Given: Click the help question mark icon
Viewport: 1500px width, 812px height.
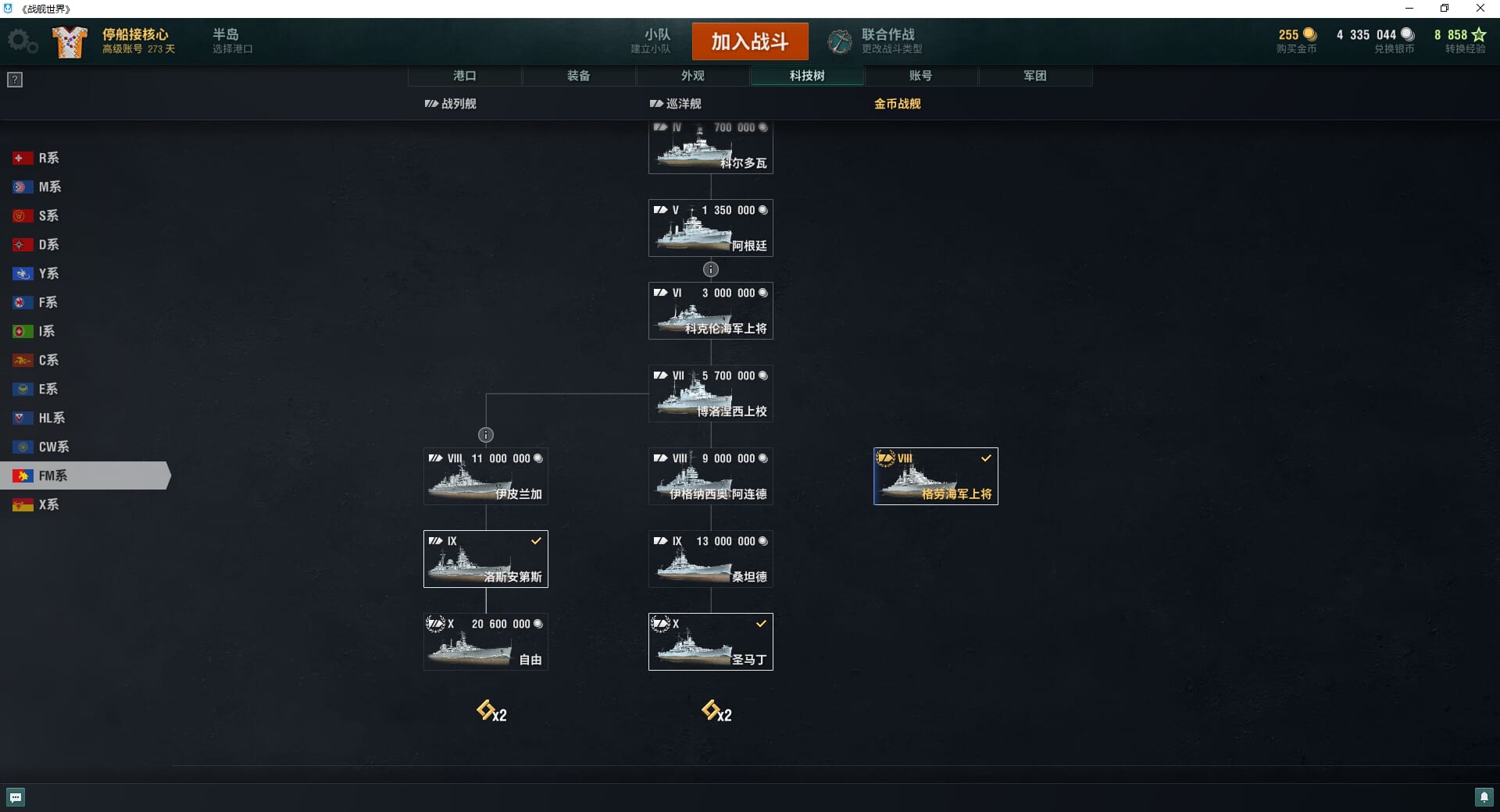Looking at the screenshot, I should tap(15, 80).
